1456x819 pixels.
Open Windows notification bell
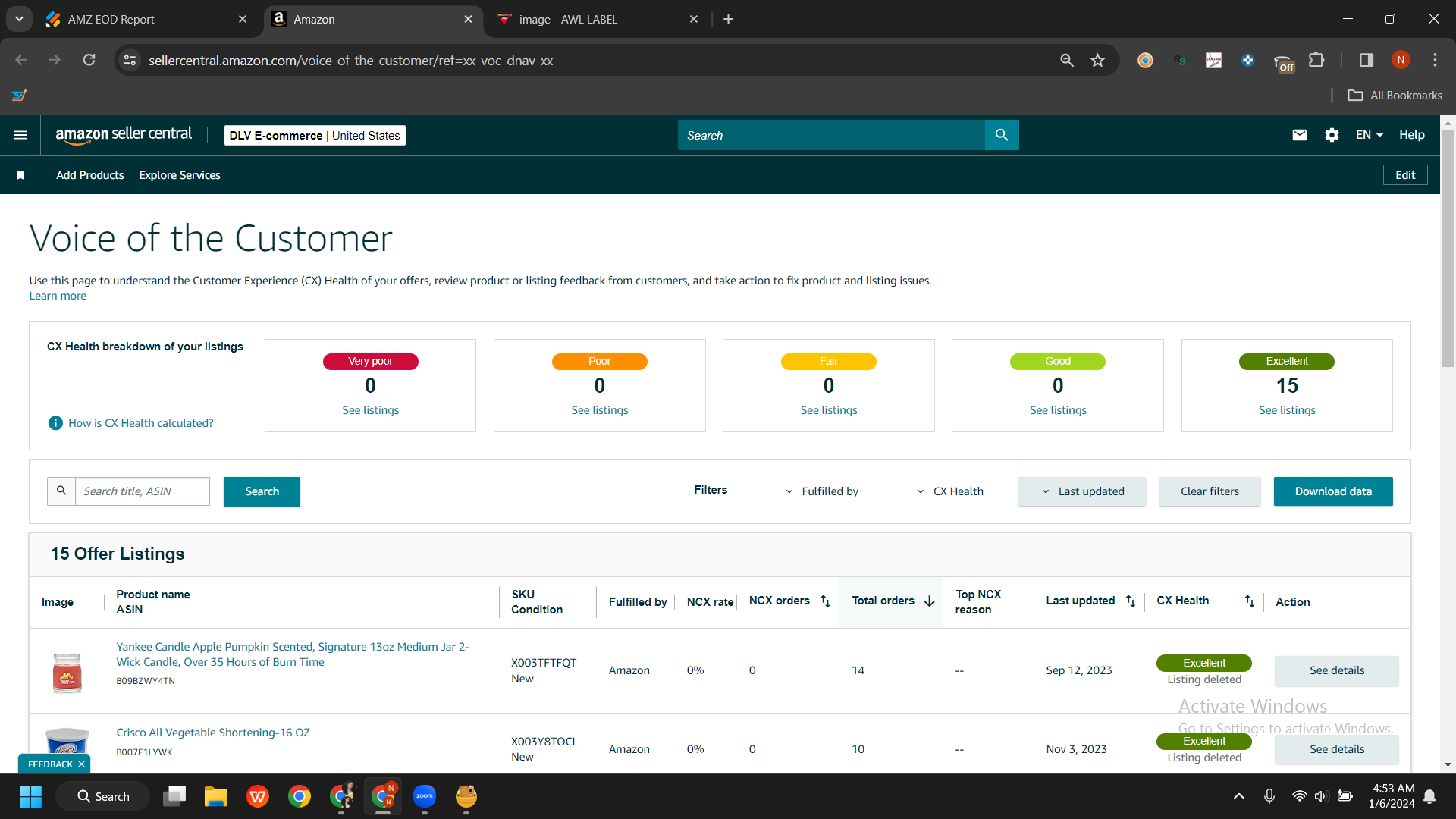(x=1429, y=796)
